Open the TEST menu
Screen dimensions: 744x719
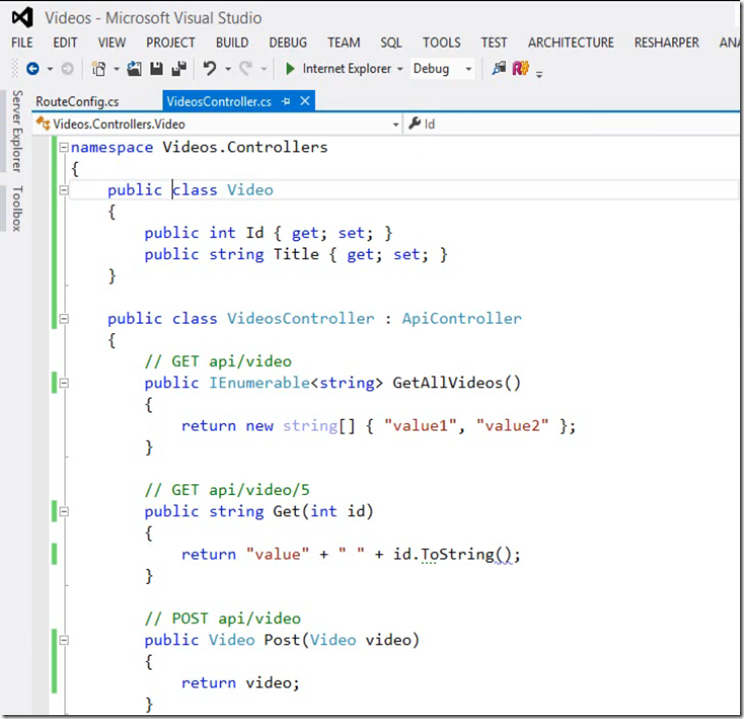tap(494, 43)
